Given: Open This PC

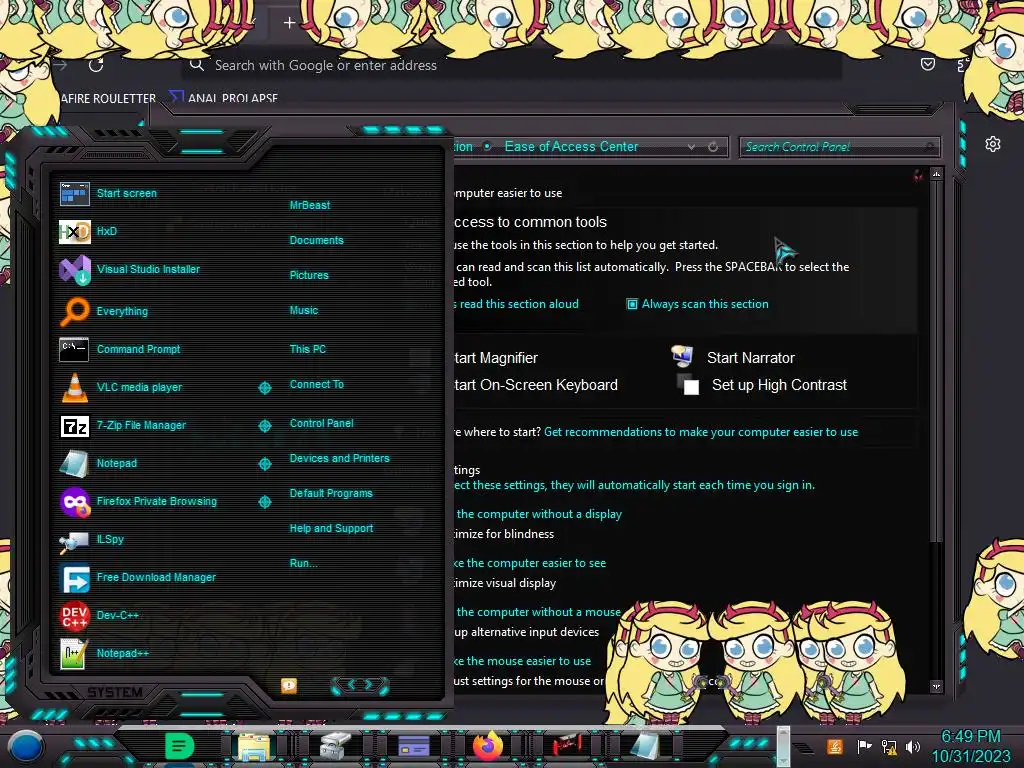Looking at the screenshot, I should tap(308, 349).
